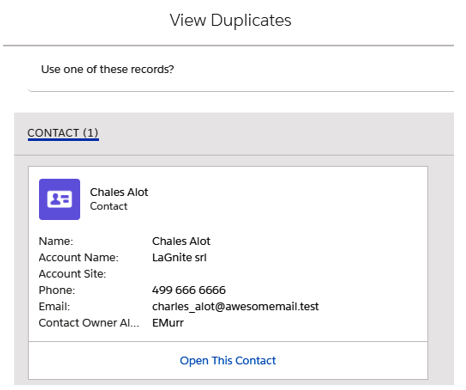Click the Contact subtitle under card name
The width and height of the screenshot is (466, 390).
tap(109, 206)
